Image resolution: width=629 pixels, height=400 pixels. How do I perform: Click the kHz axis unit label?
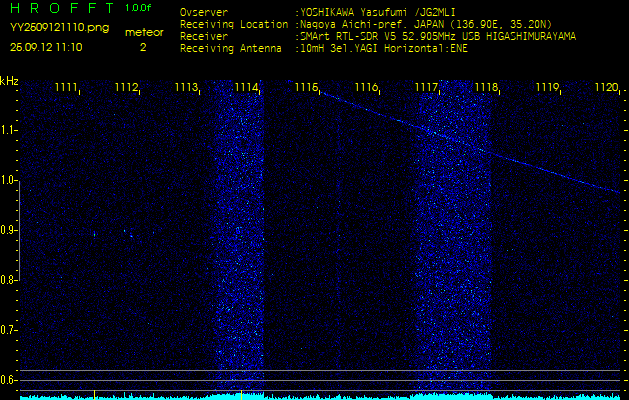(x=9, y=81)
